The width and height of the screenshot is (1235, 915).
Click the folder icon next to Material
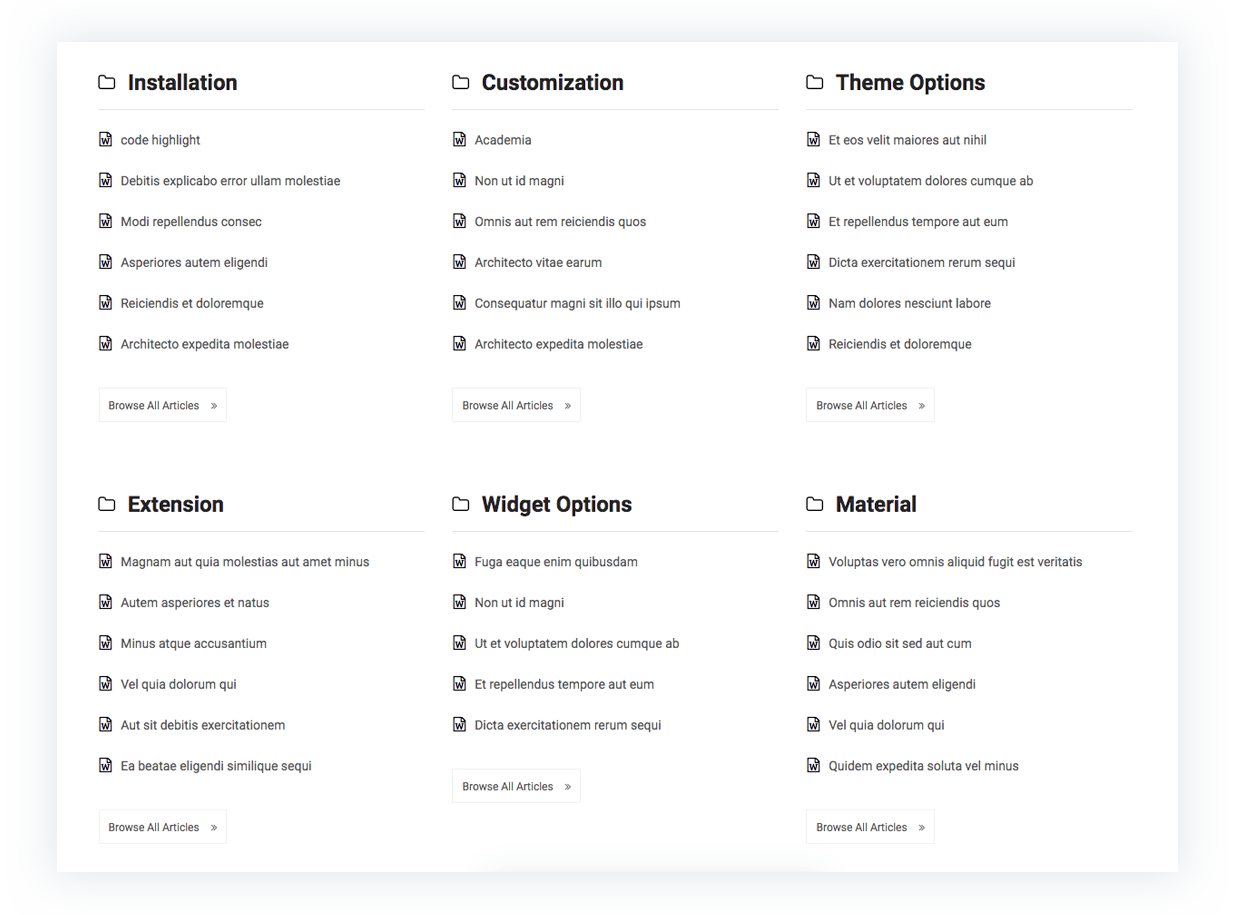pos(815,504)
